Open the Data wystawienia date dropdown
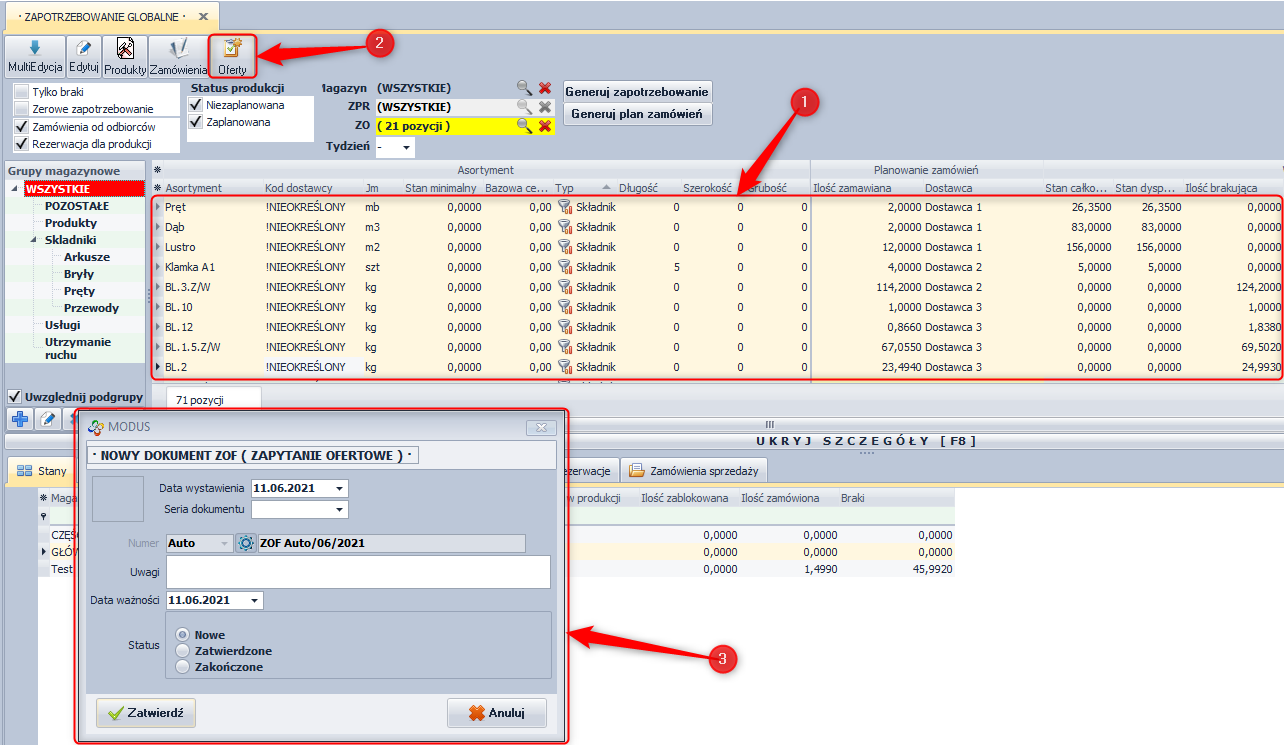This screenshot has height=745, width=1284. 341,489
